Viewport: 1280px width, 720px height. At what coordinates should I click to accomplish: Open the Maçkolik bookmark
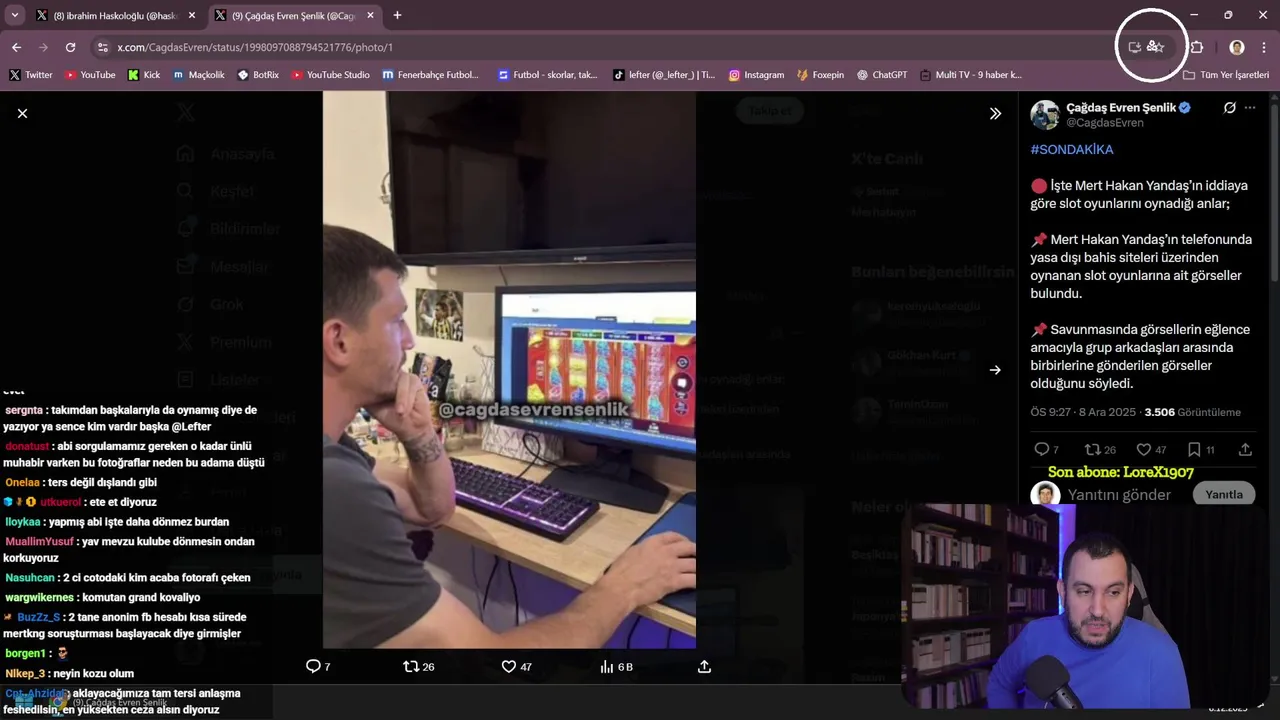(x=198, y=75)
